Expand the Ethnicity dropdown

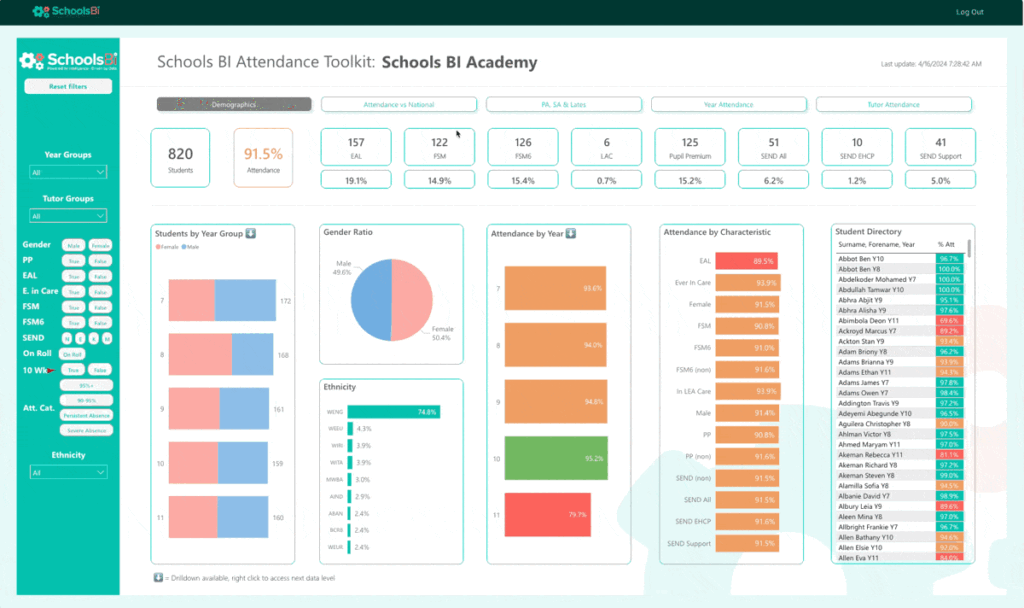[68, 472]
